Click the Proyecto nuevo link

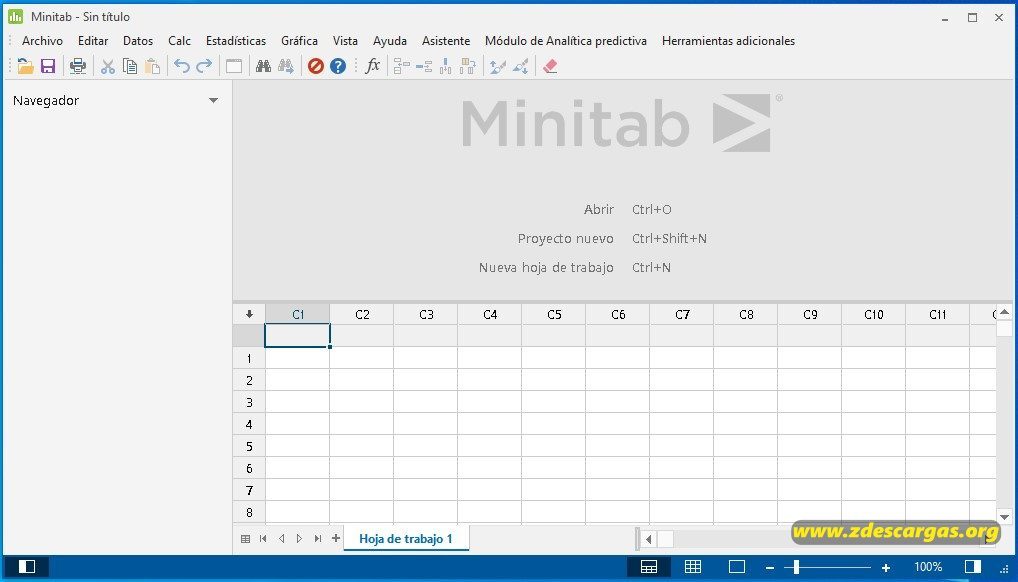565,238
